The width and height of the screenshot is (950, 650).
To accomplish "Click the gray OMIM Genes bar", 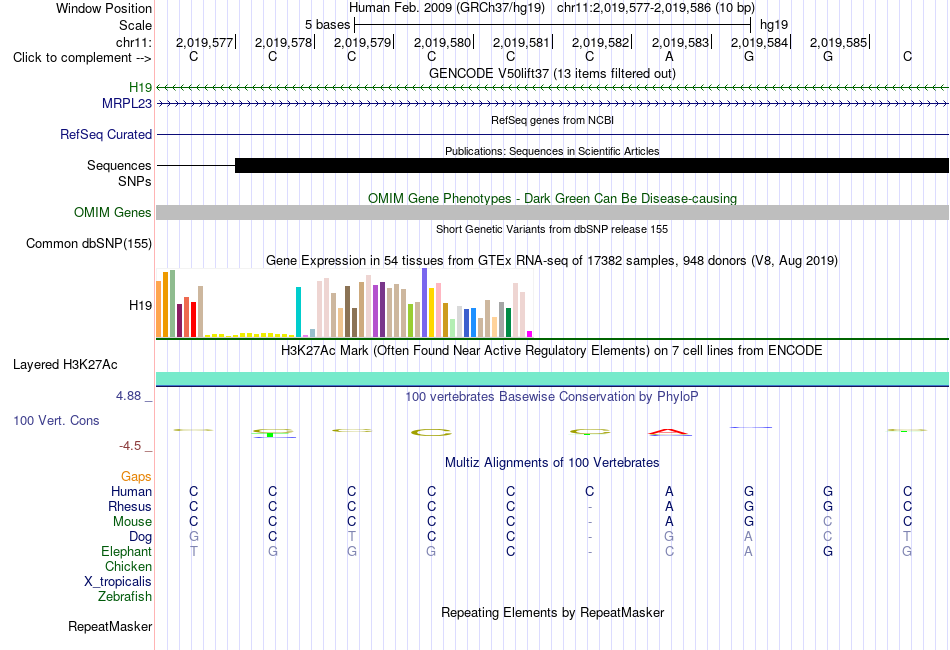I will coord(553,212).
